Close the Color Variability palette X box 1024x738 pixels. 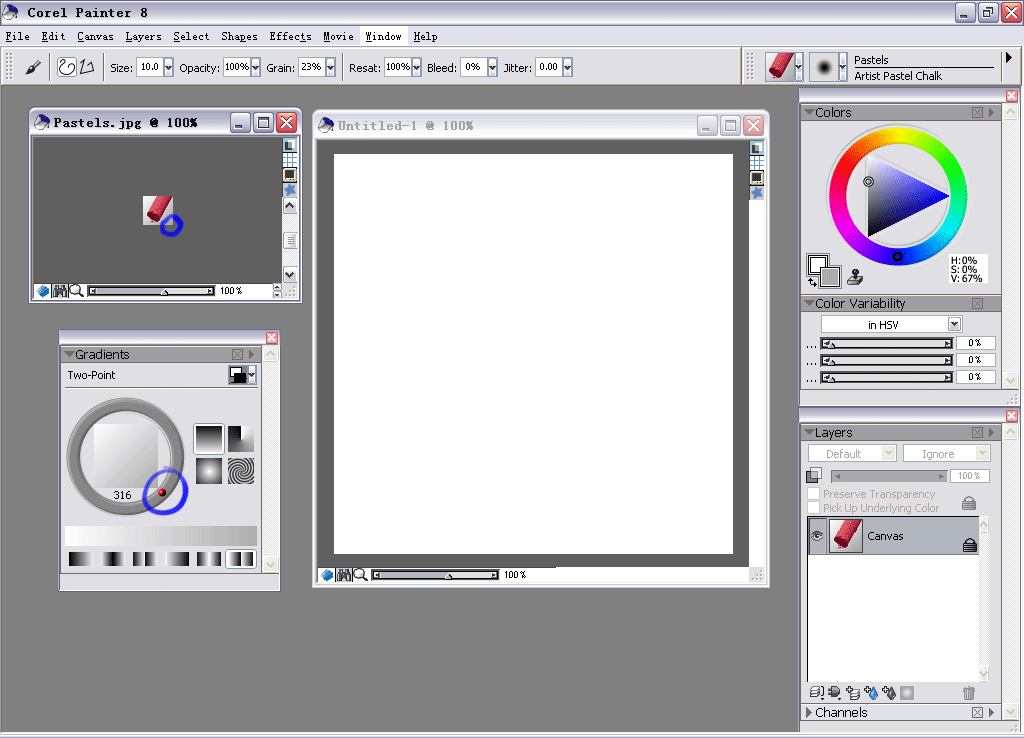pyautogui.click(x=977, y=303)
